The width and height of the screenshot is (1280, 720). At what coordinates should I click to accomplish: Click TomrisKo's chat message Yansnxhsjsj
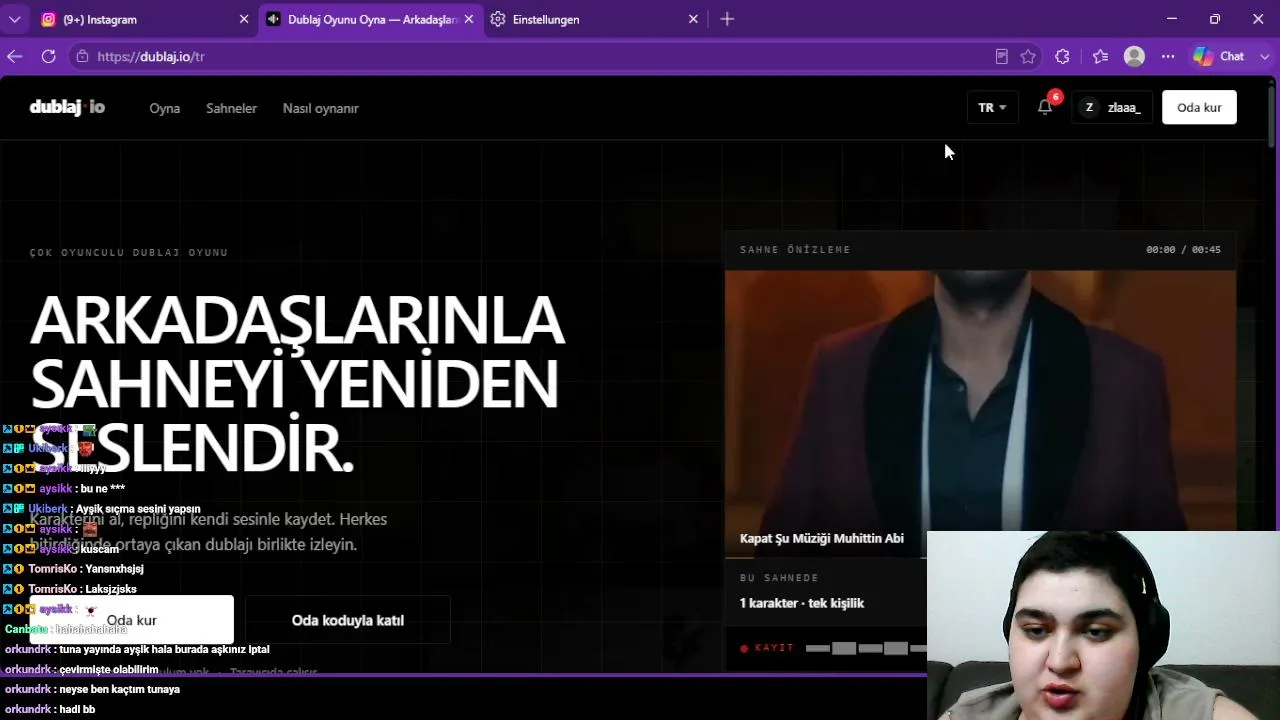(x=114, y=569)
